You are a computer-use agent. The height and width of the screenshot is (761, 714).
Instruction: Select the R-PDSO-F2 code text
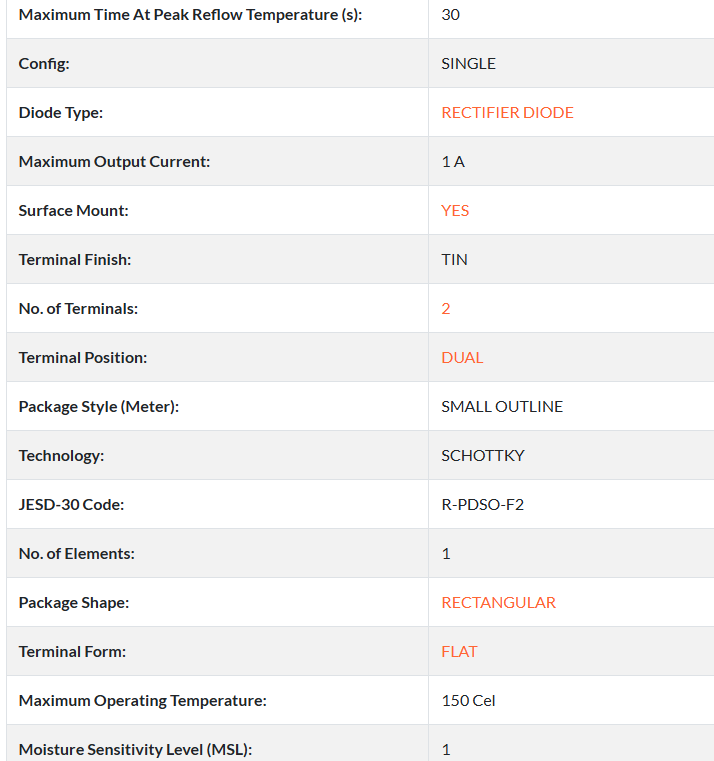click(x=482, y=505)
